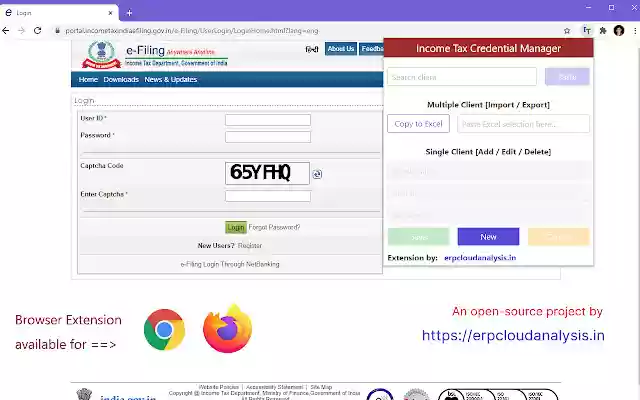The height and width of the screenshot is (400, 640).
Task: Bookmark this page with star icon
Action: [x=567, y=31]
